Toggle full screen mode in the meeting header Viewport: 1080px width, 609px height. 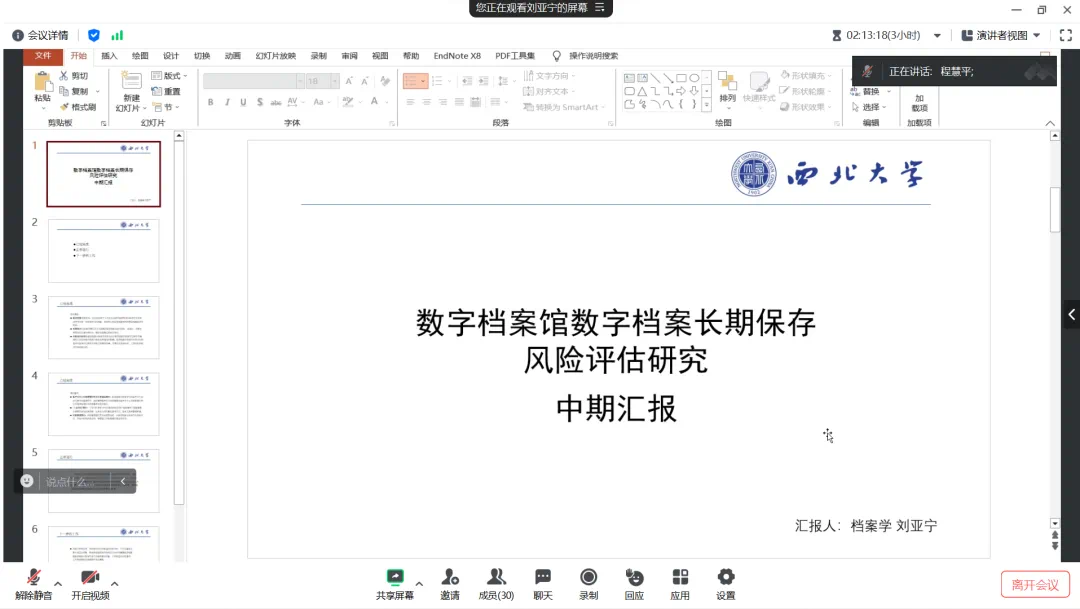1065,35
